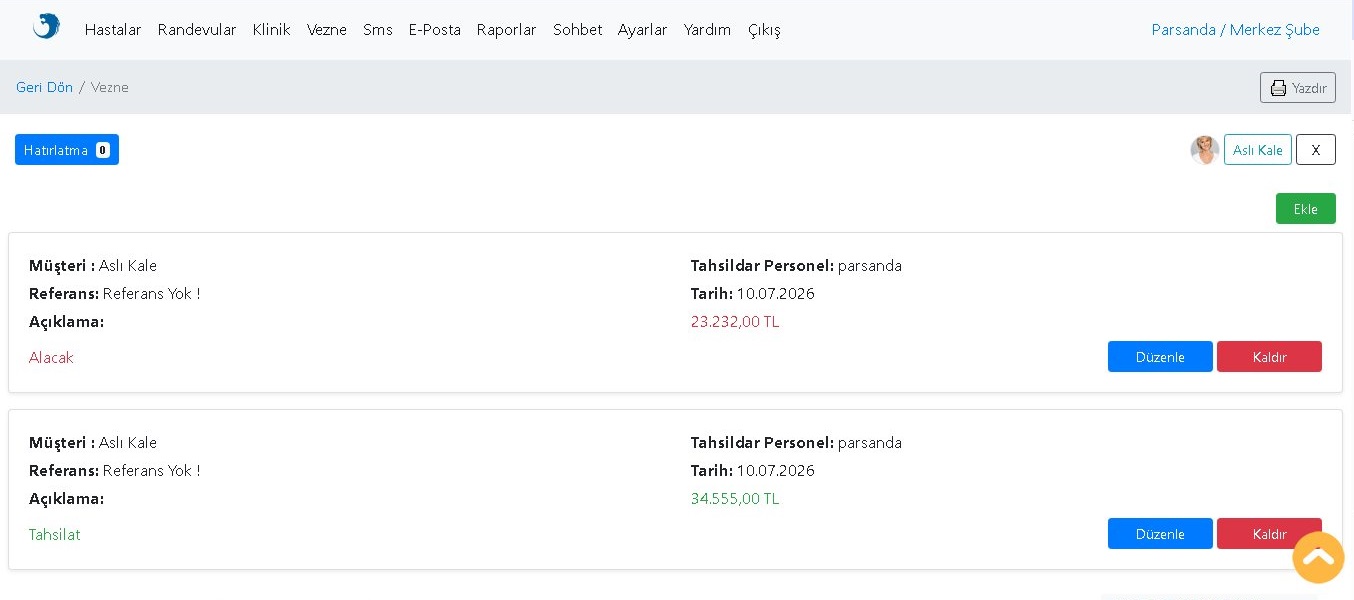
Task: Click Tarih 10.07.2026 in the Alacak card
Action: point(753,294)
